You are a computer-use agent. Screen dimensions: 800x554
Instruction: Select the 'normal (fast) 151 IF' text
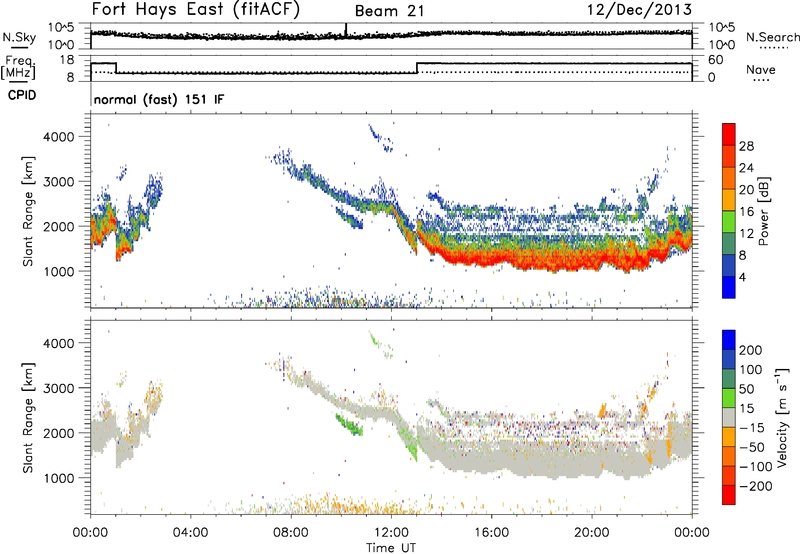coord(159,99)
